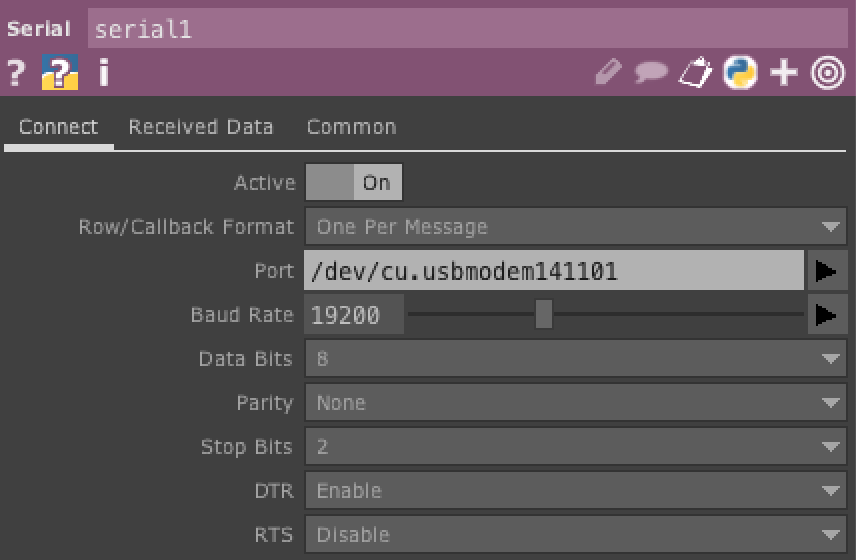Click the plus icon to add a custom parameter

pyautogui.click(x=784, y=73)
